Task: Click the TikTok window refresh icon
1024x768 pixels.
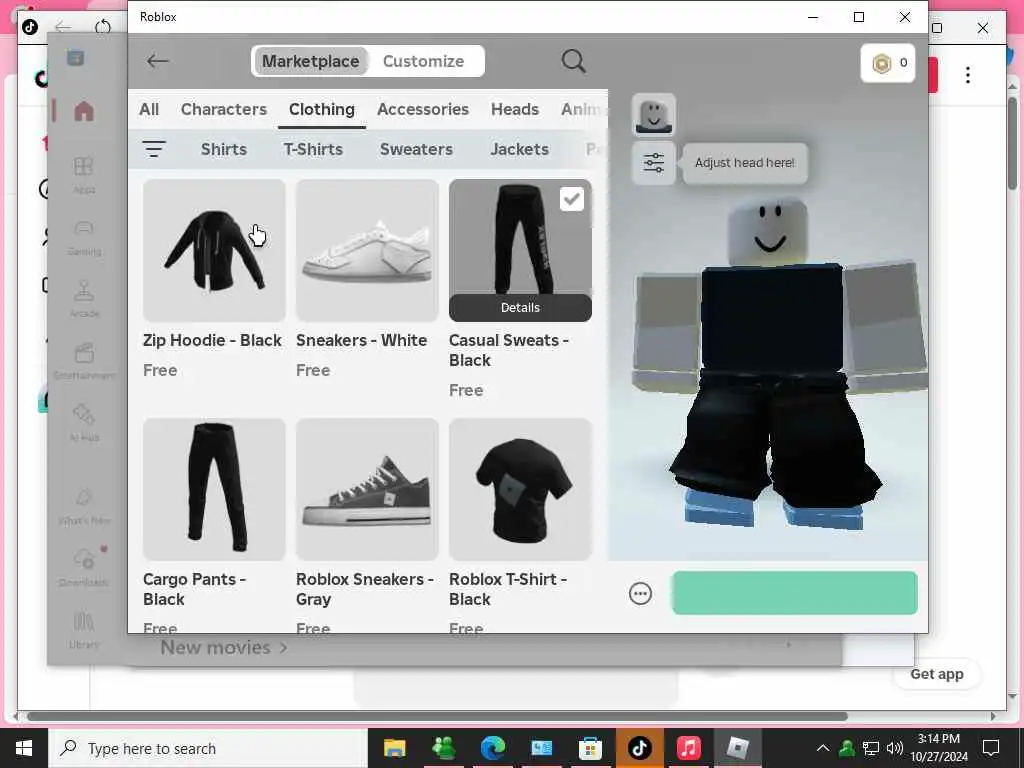Action: tap(103, 27)
